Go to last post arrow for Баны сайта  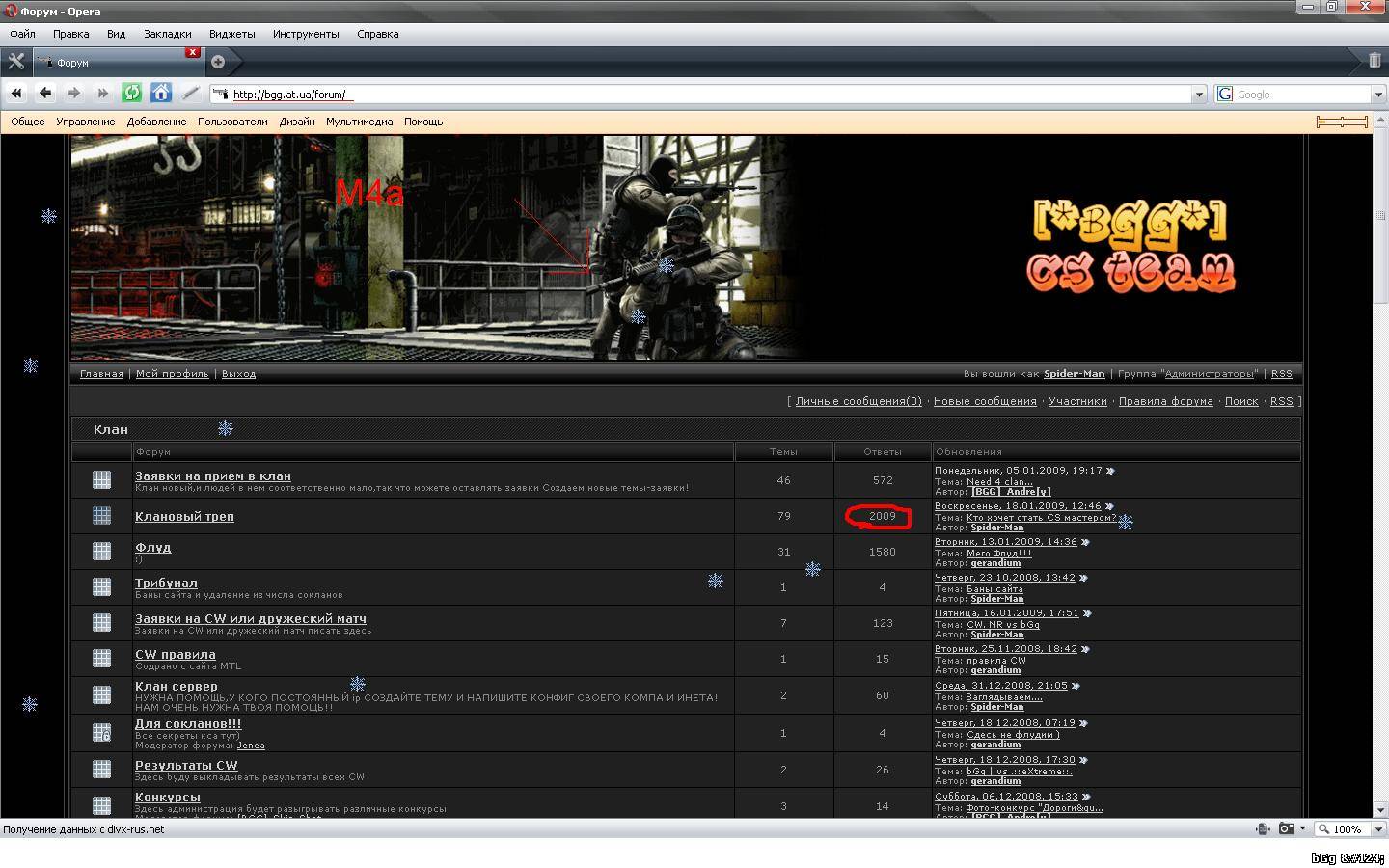point(1083,578)
